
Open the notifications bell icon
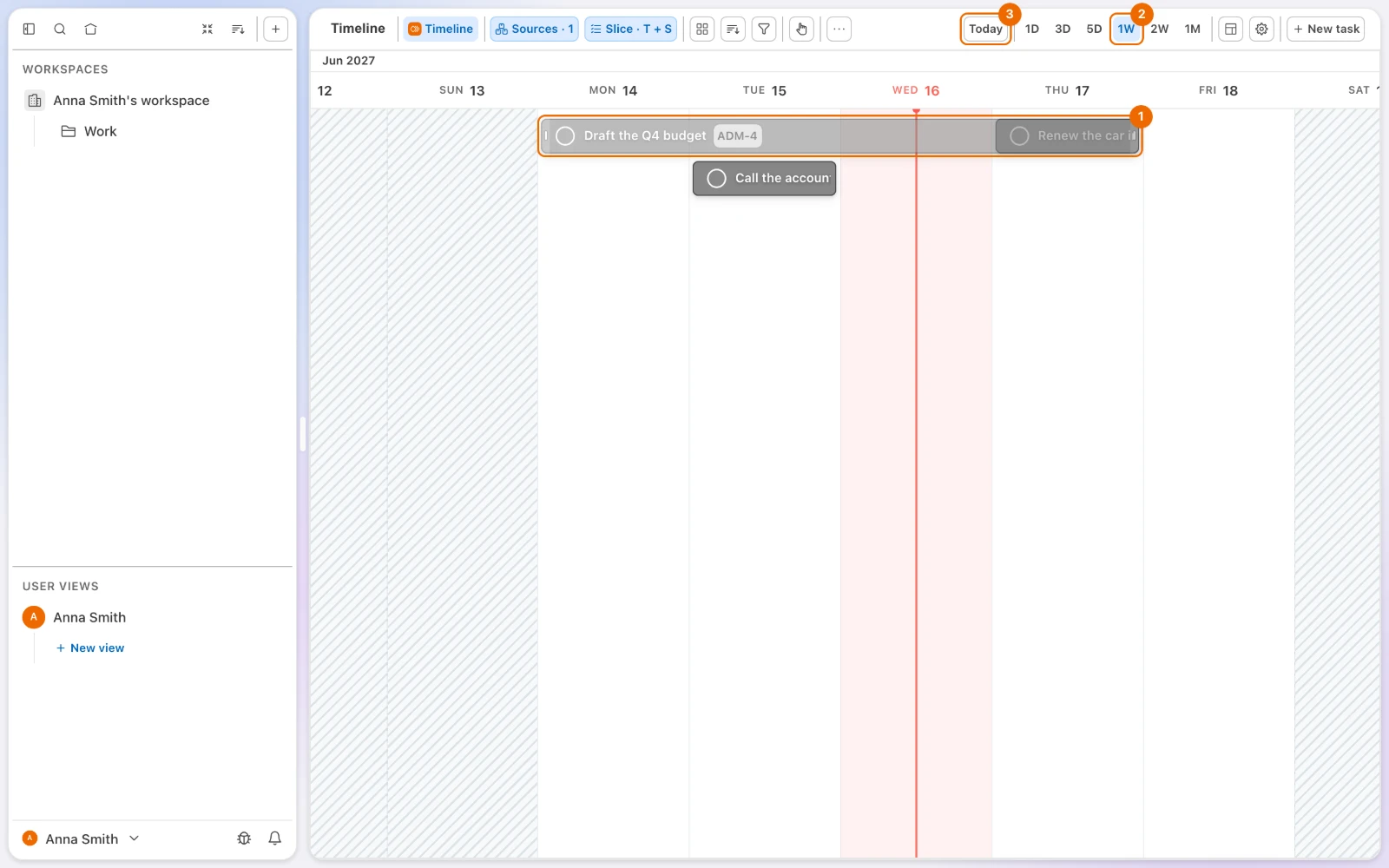[274, 838]
